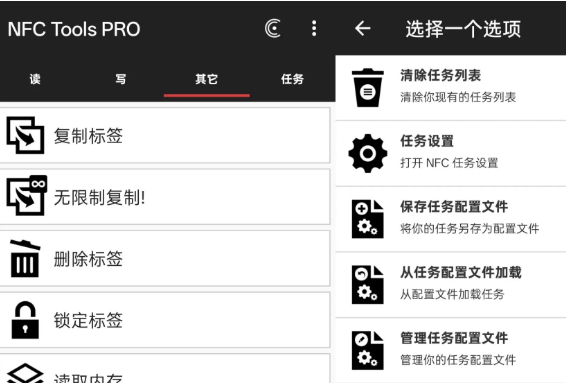566x383 pixels.
Task: Tap the NFC wave icon in header
Action: pyautogui.click(x=273, y=29)
